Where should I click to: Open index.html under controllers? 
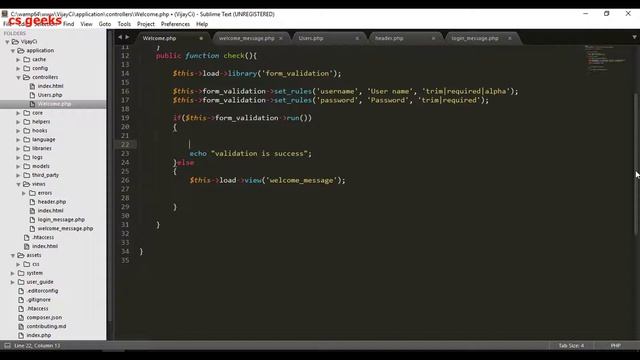coord(50,86)
